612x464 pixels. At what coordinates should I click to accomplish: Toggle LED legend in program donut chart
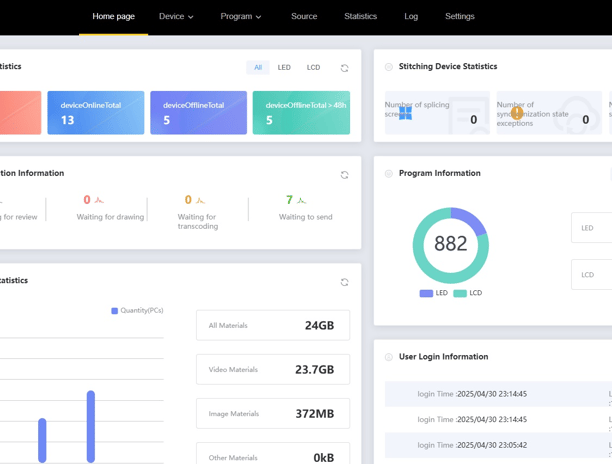(x=434, y=293)
